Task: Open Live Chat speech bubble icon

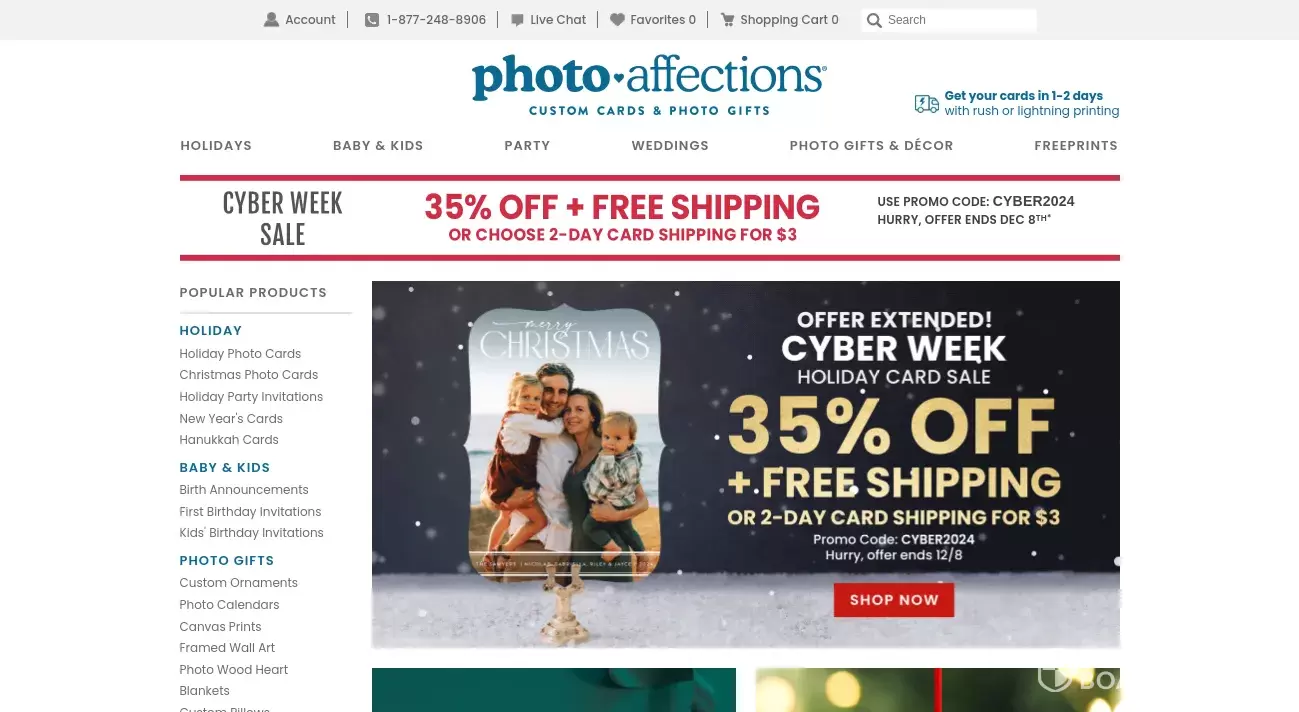Action: (x=517, y=20)
